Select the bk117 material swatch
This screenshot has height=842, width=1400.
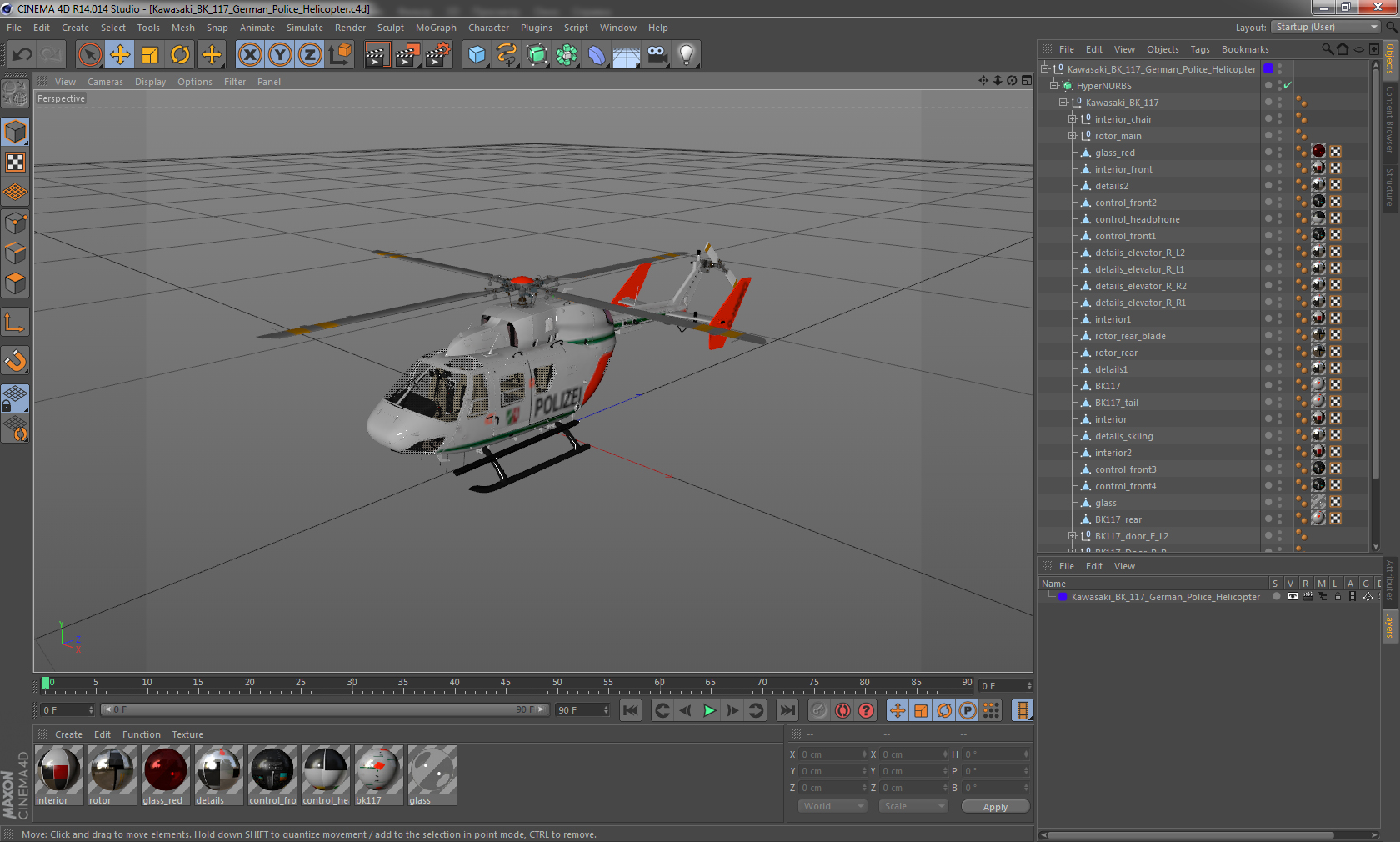coord(378,775)
